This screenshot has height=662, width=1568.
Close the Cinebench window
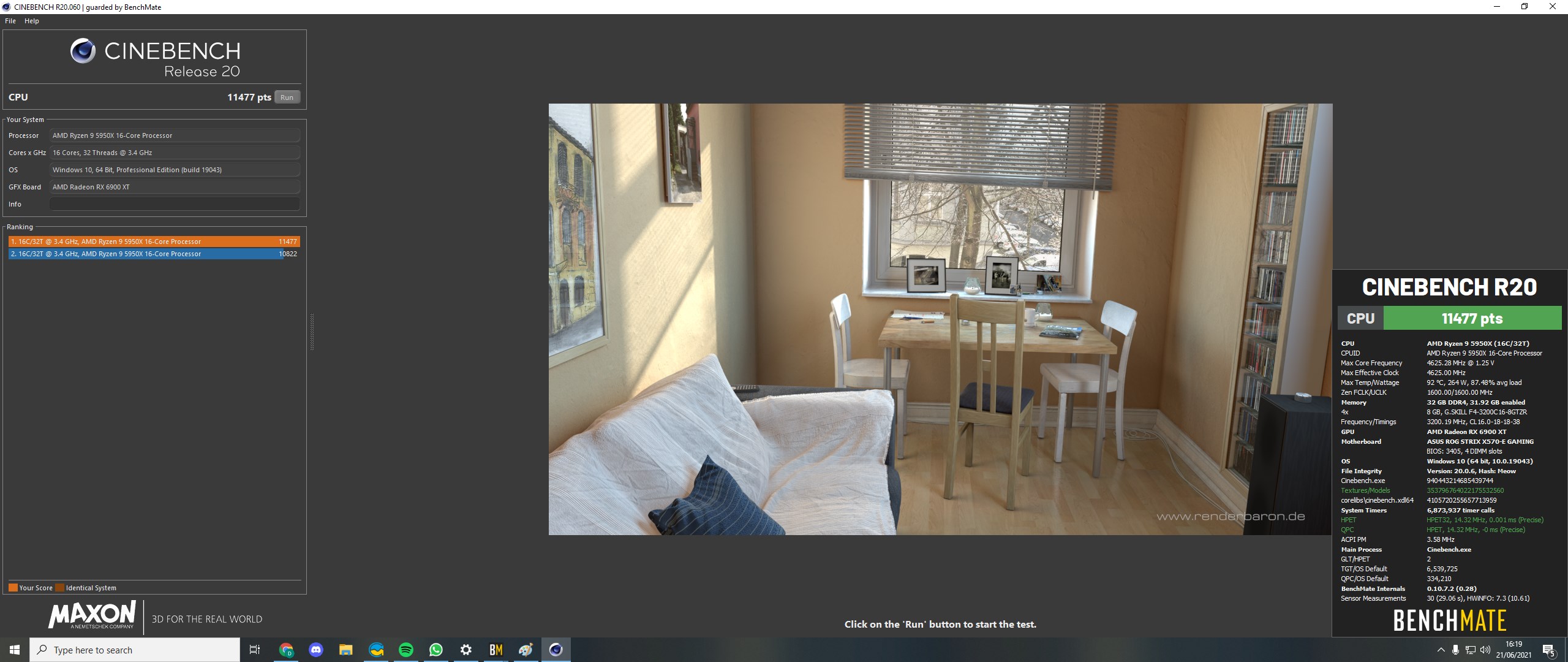pyautogui.click(x=1553, y=7)
